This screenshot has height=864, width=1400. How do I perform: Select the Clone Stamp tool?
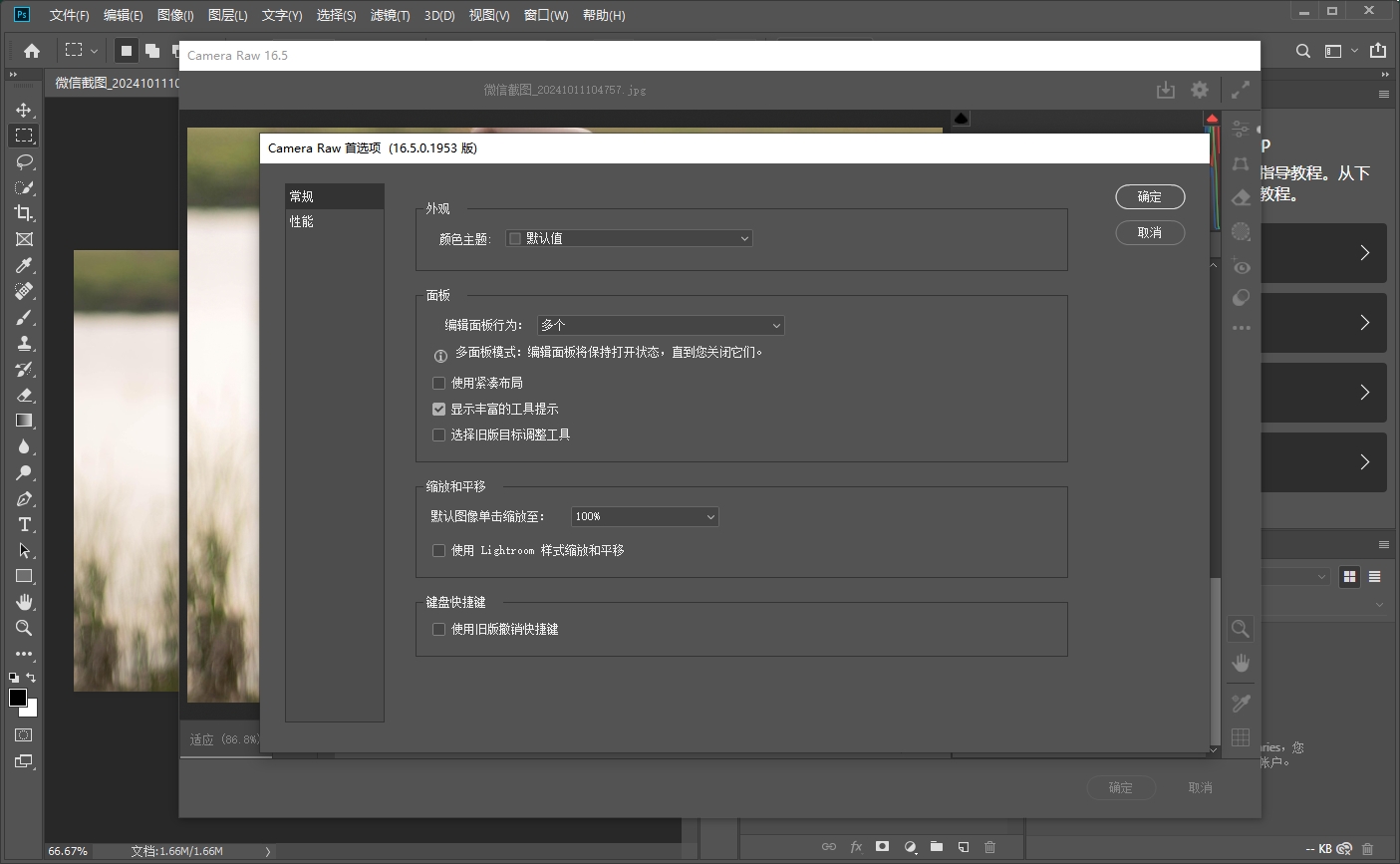24,343
